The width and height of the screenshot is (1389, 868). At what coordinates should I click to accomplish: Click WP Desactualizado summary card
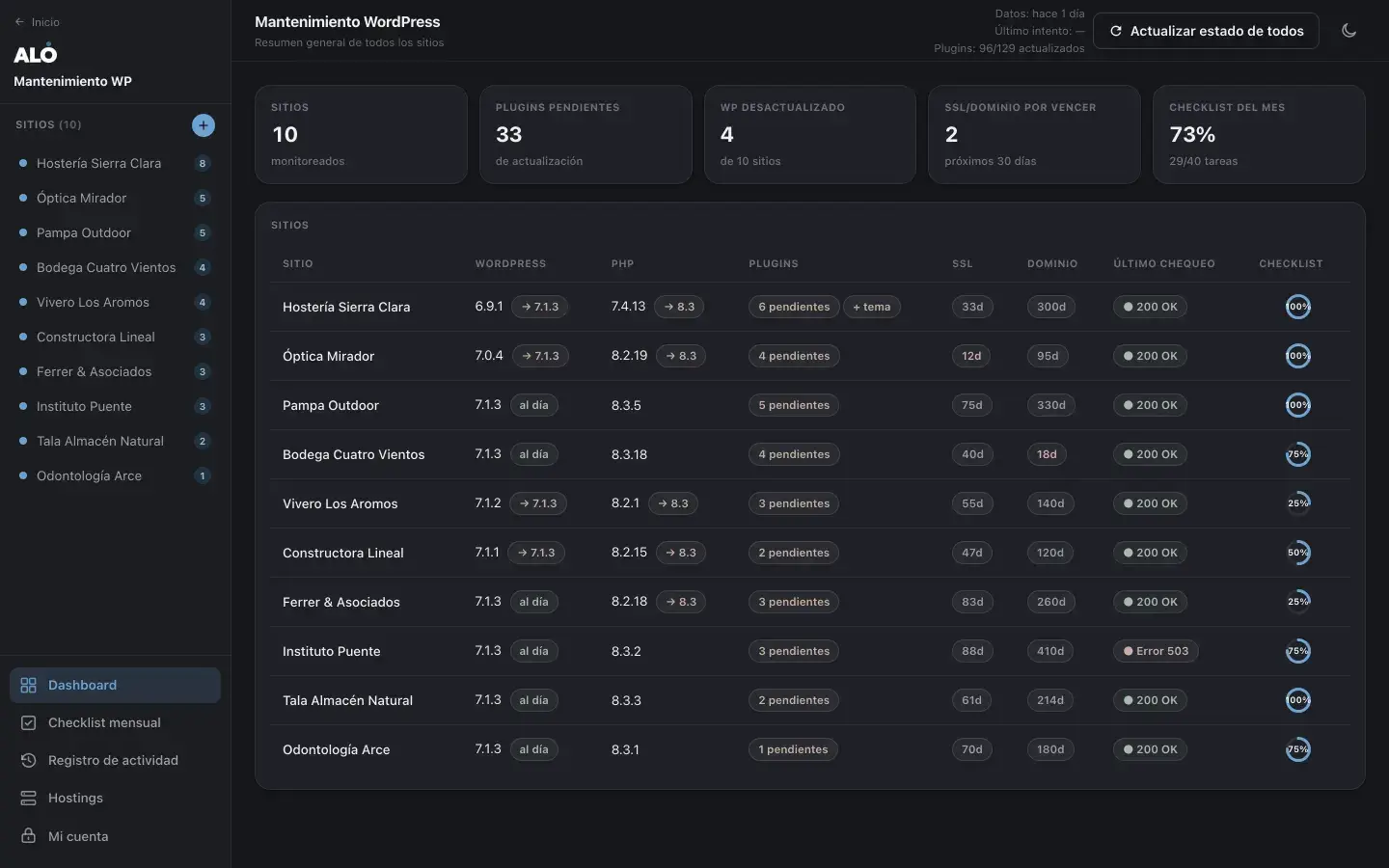(x=810, y=134)
